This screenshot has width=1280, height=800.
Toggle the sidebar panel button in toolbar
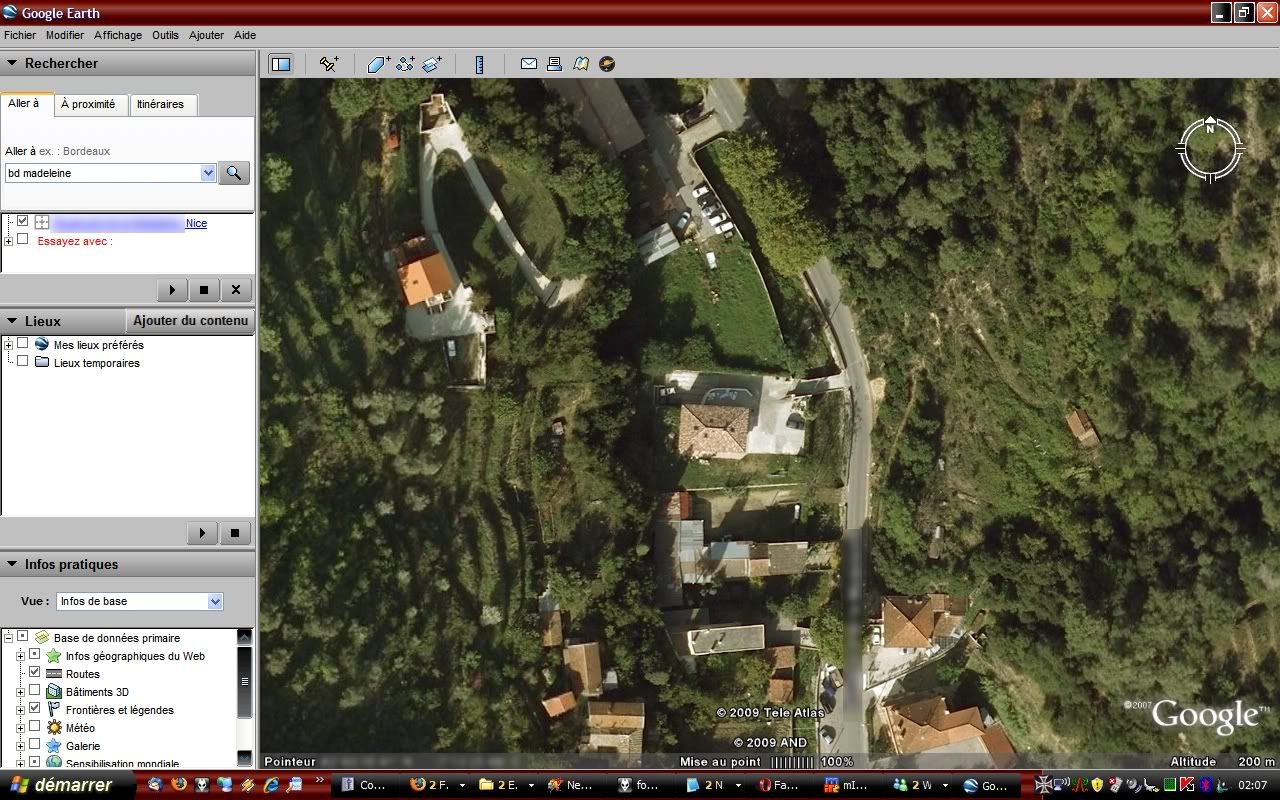point(281,64)
